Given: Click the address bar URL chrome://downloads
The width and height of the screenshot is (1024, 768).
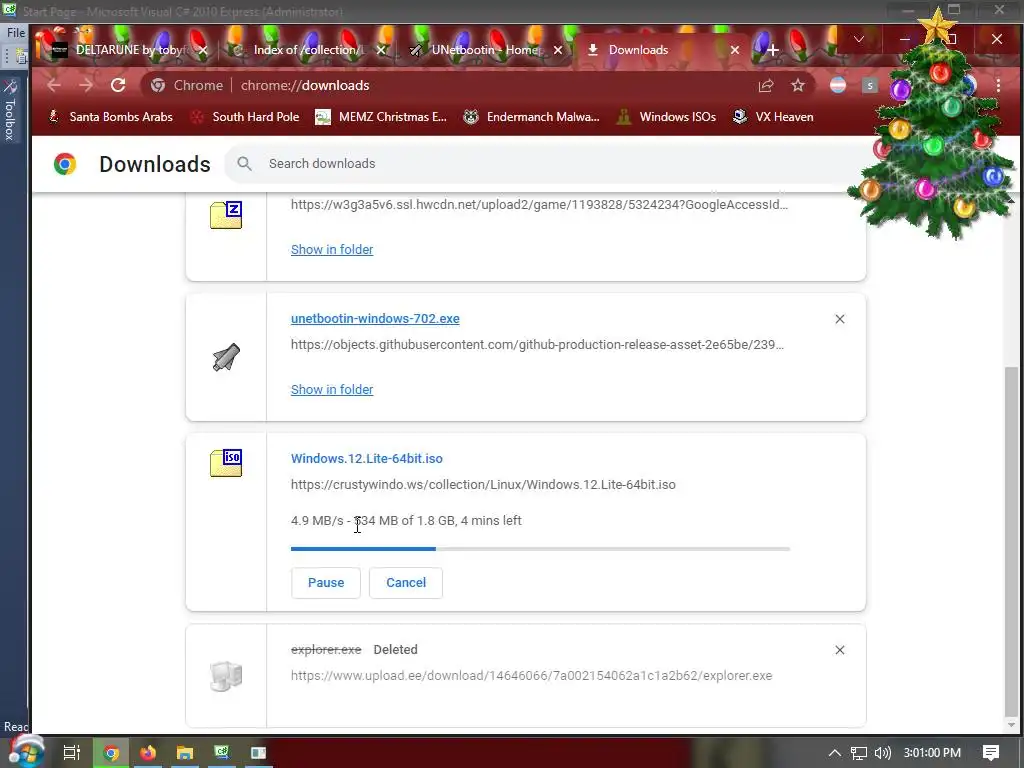Looking at the screenshot, I should pyautogui.click(x=305, y=86).
